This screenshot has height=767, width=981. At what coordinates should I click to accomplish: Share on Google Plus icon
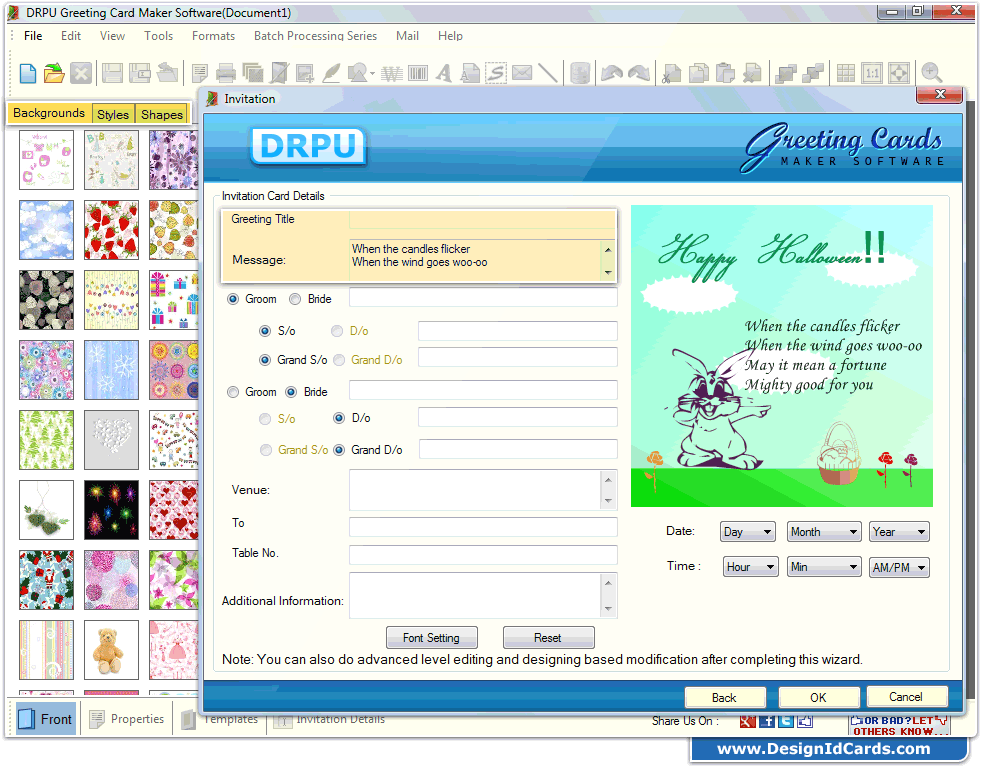pos(748,721)
